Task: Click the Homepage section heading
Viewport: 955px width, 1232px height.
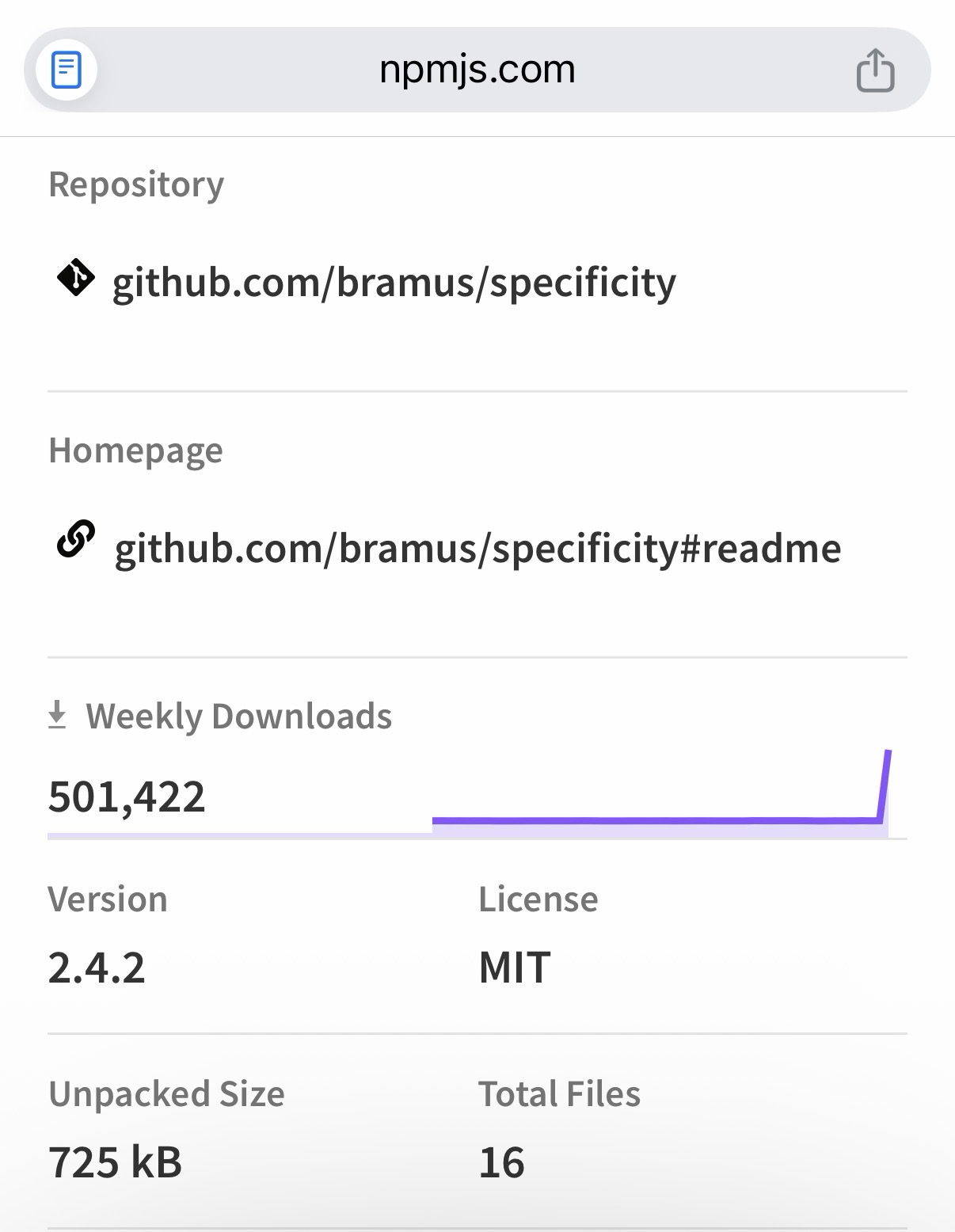Action: point(135,451)
